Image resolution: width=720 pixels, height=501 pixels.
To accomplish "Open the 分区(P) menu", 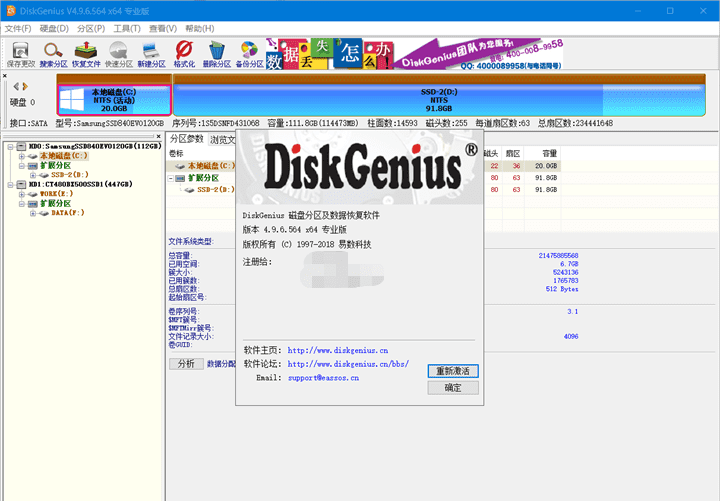I will click(x=91, y=28).
